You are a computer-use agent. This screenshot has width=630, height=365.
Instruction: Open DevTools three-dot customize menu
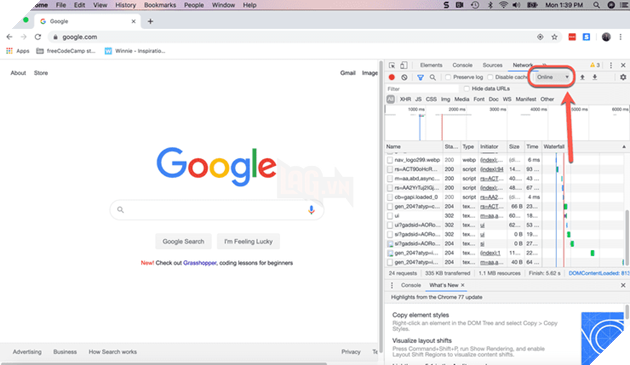point(611,65)
